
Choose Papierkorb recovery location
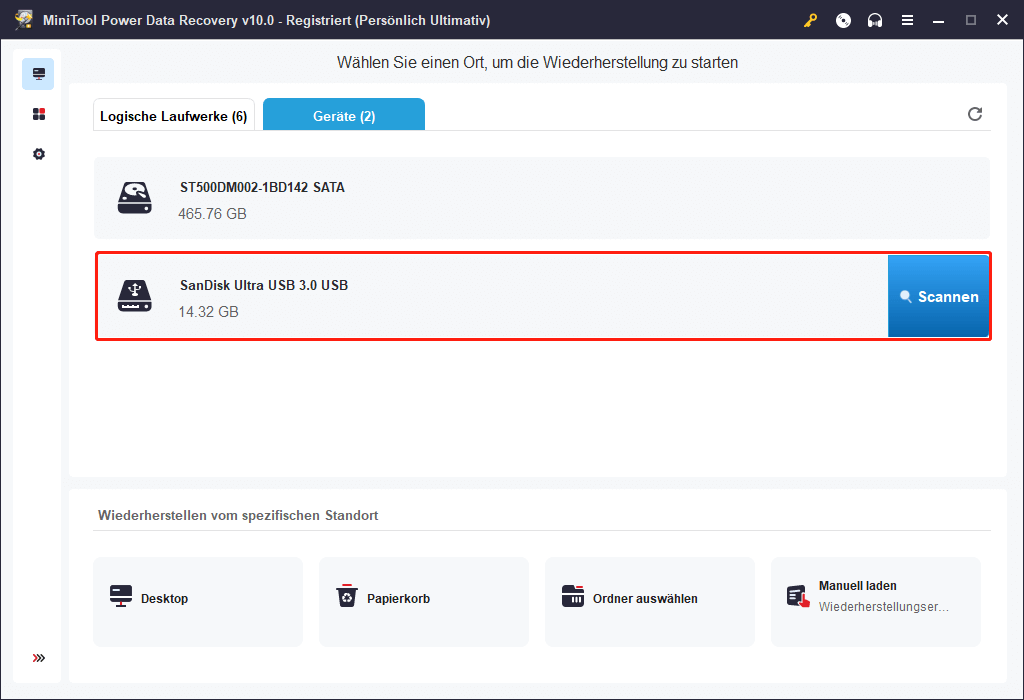coord(423,599)
